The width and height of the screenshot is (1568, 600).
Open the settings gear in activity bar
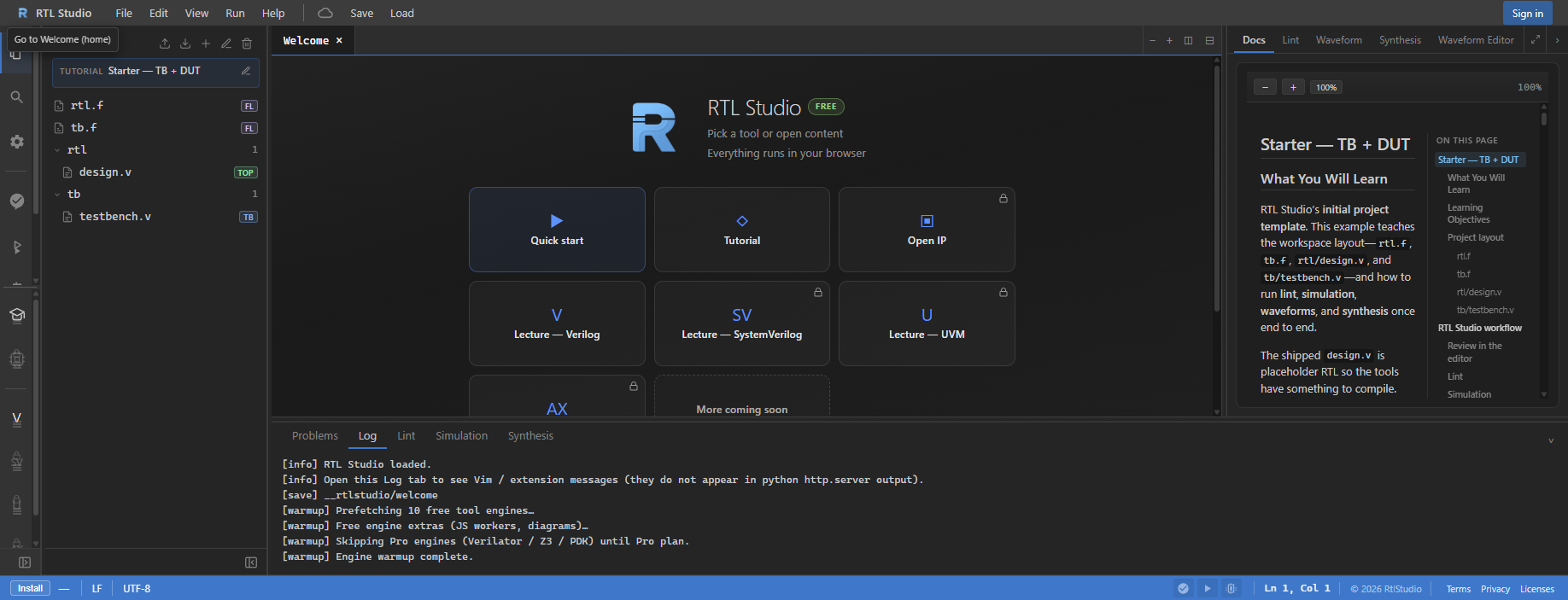click(x=16, y=142)
